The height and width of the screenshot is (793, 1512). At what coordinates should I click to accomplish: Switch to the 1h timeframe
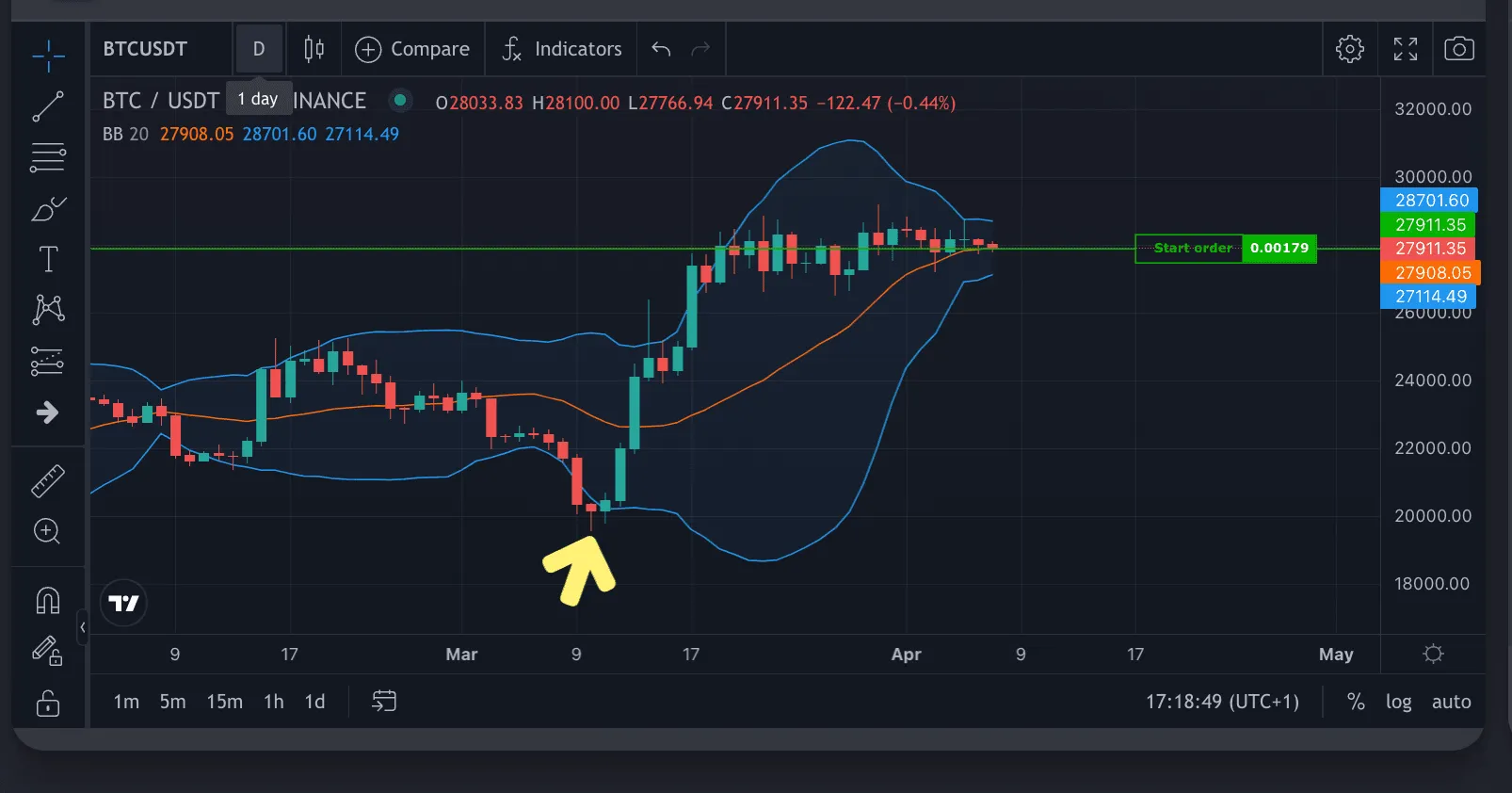(274, 702)
